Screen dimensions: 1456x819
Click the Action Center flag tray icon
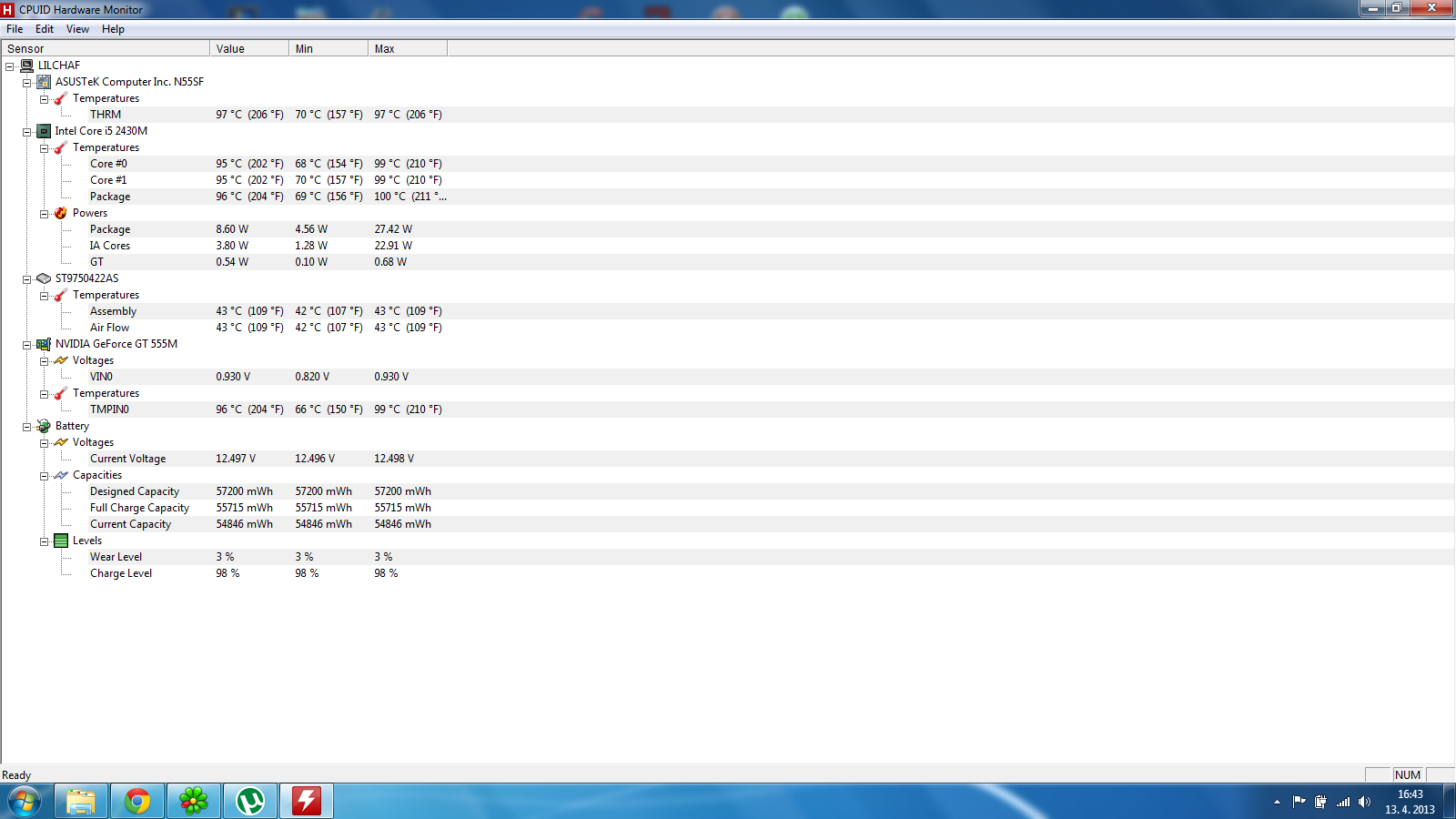pos(1299,802)
